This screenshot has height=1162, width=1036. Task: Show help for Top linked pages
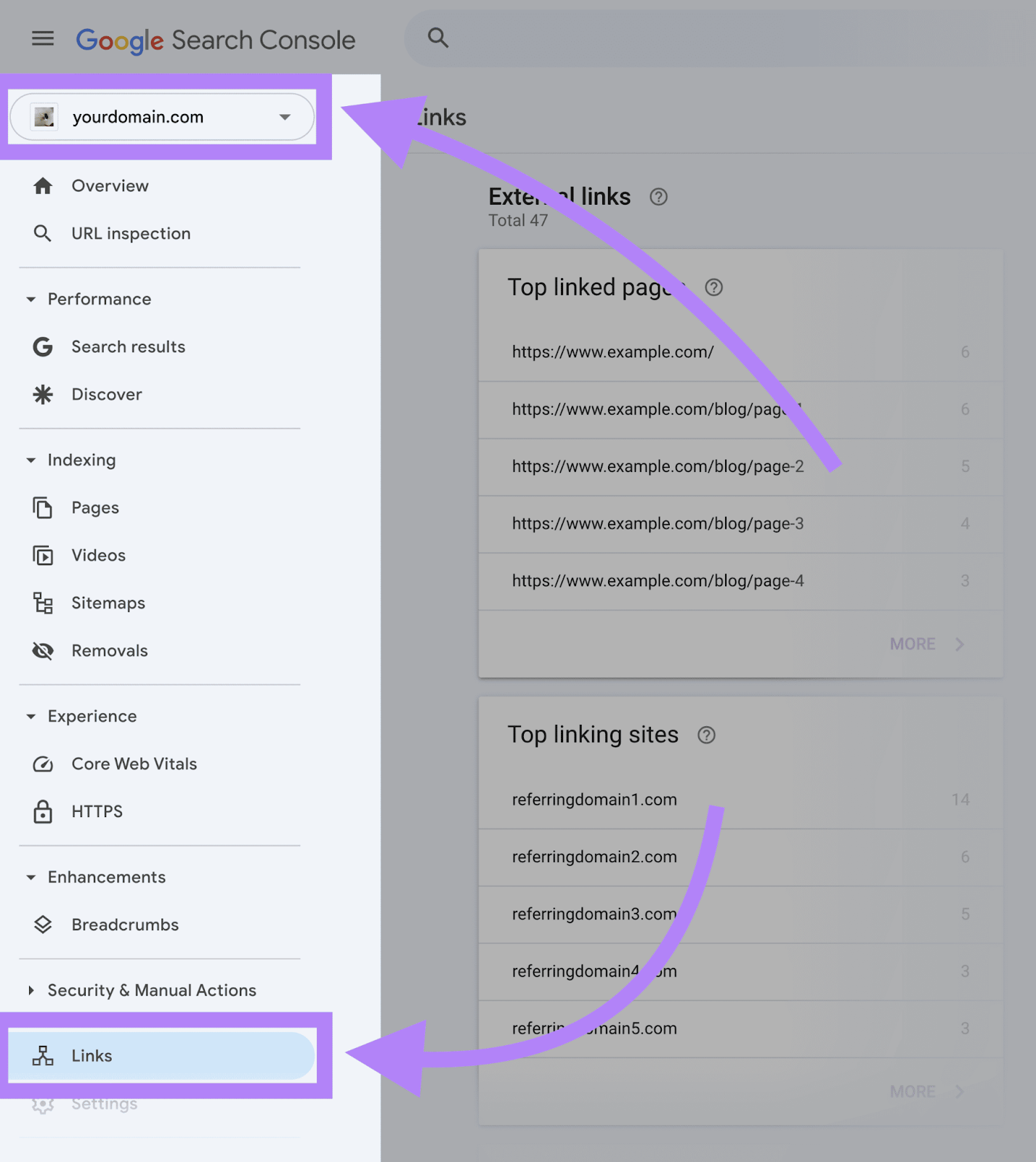pyautogui.click(x=713, y=288)
